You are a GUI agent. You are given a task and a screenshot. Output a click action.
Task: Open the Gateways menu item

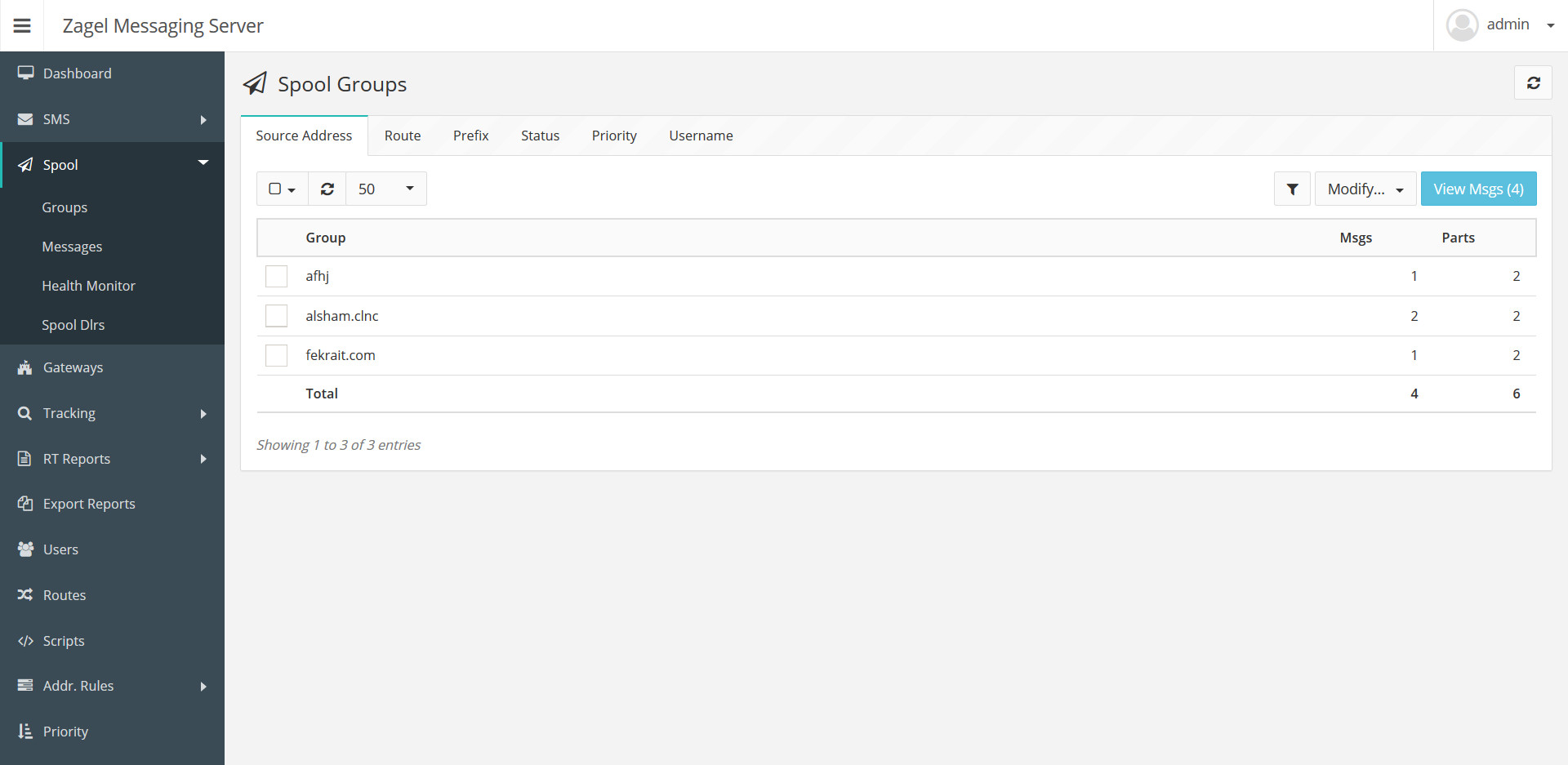pyautogui.click(x=112, y=367)
